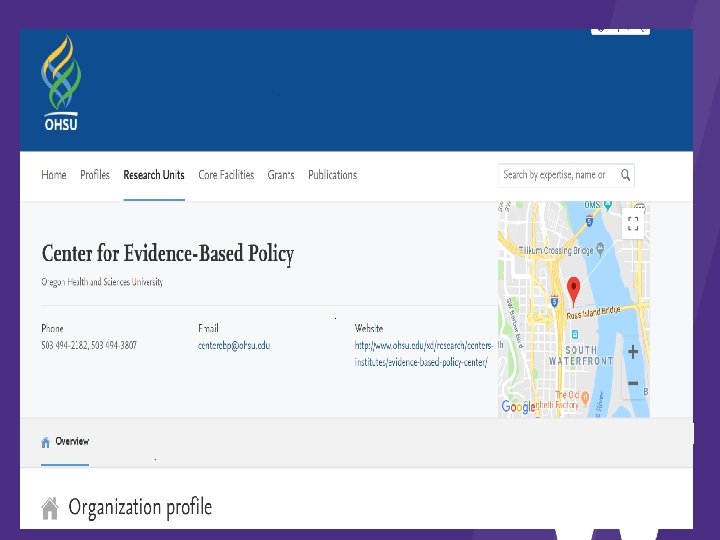Click the Organization profile house icon
Image resolution: width=720 pixels, height=540 pixels.
click(x=50, y=508)
